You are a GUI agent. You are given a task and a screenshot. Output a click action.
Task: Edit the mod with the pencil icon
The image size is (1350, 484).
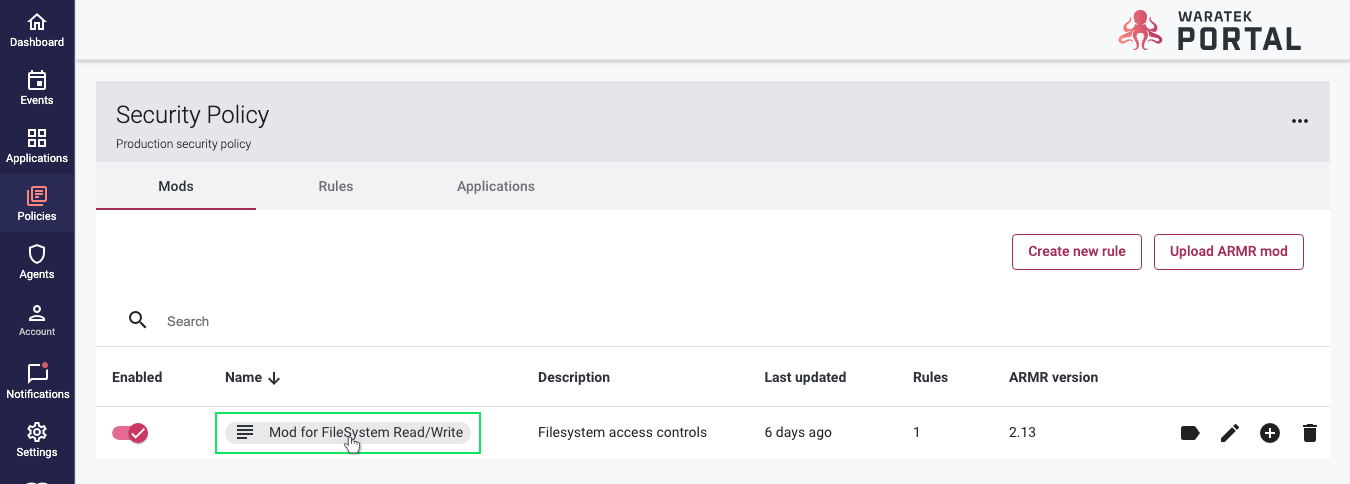click(1230, 433)
